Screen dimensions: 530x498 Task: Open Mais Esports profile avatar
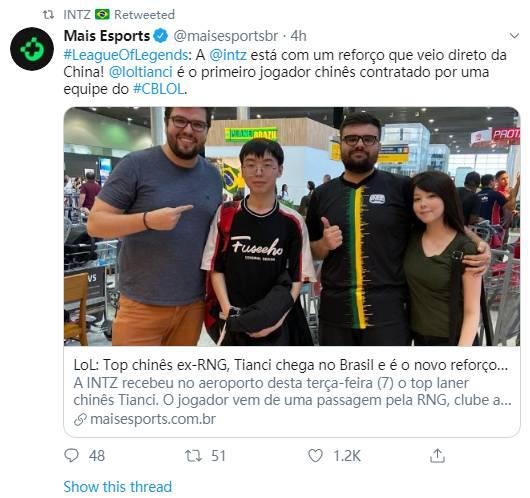point(32,49)
